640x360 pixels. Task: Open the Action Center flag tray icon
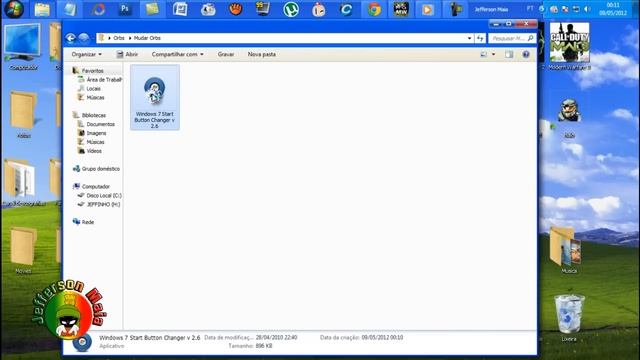(x=565, y=9)
